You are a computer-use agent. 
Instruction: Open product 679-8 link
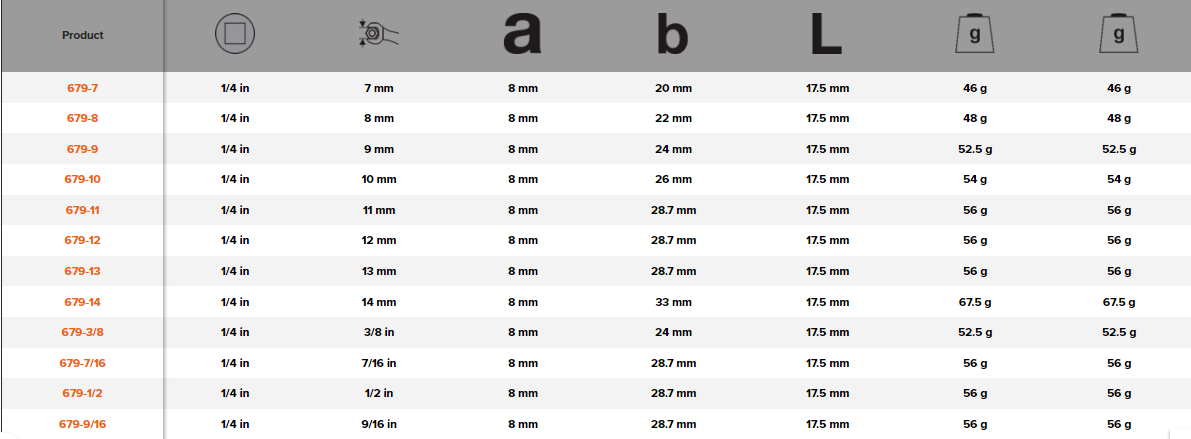pos(83,118)
